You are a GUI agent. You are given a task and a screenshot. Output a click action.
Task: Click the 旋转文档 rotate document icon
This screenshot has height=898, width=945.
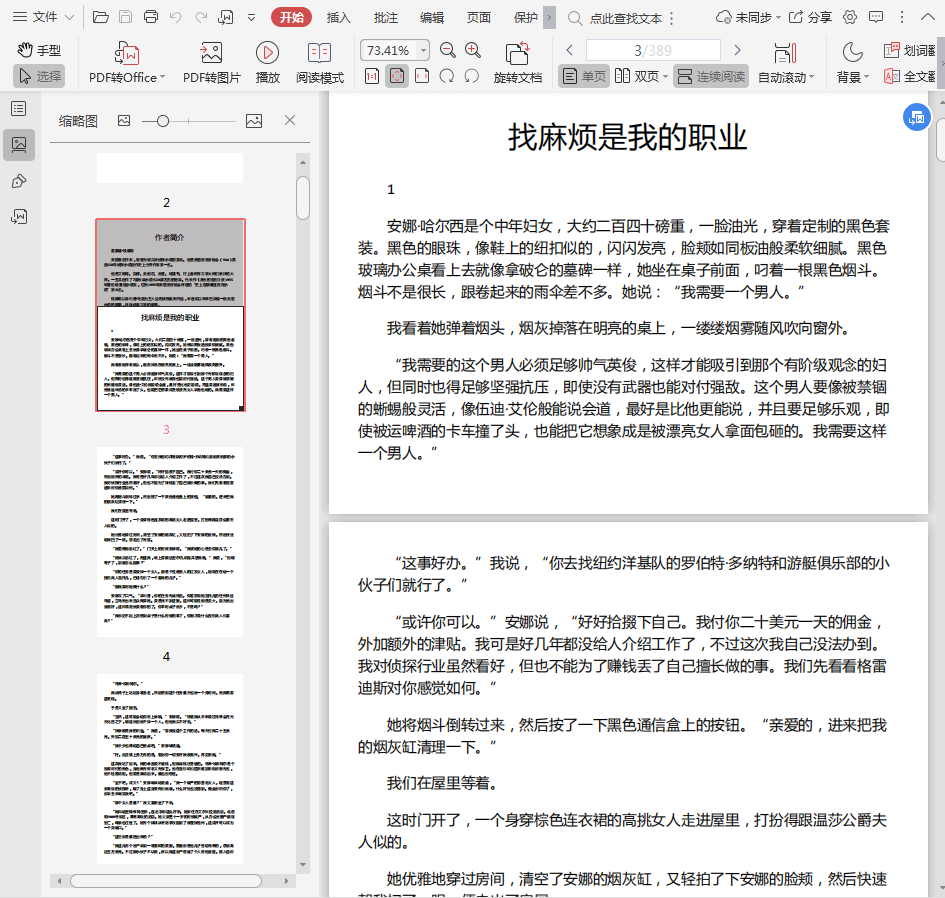point(517,53)
